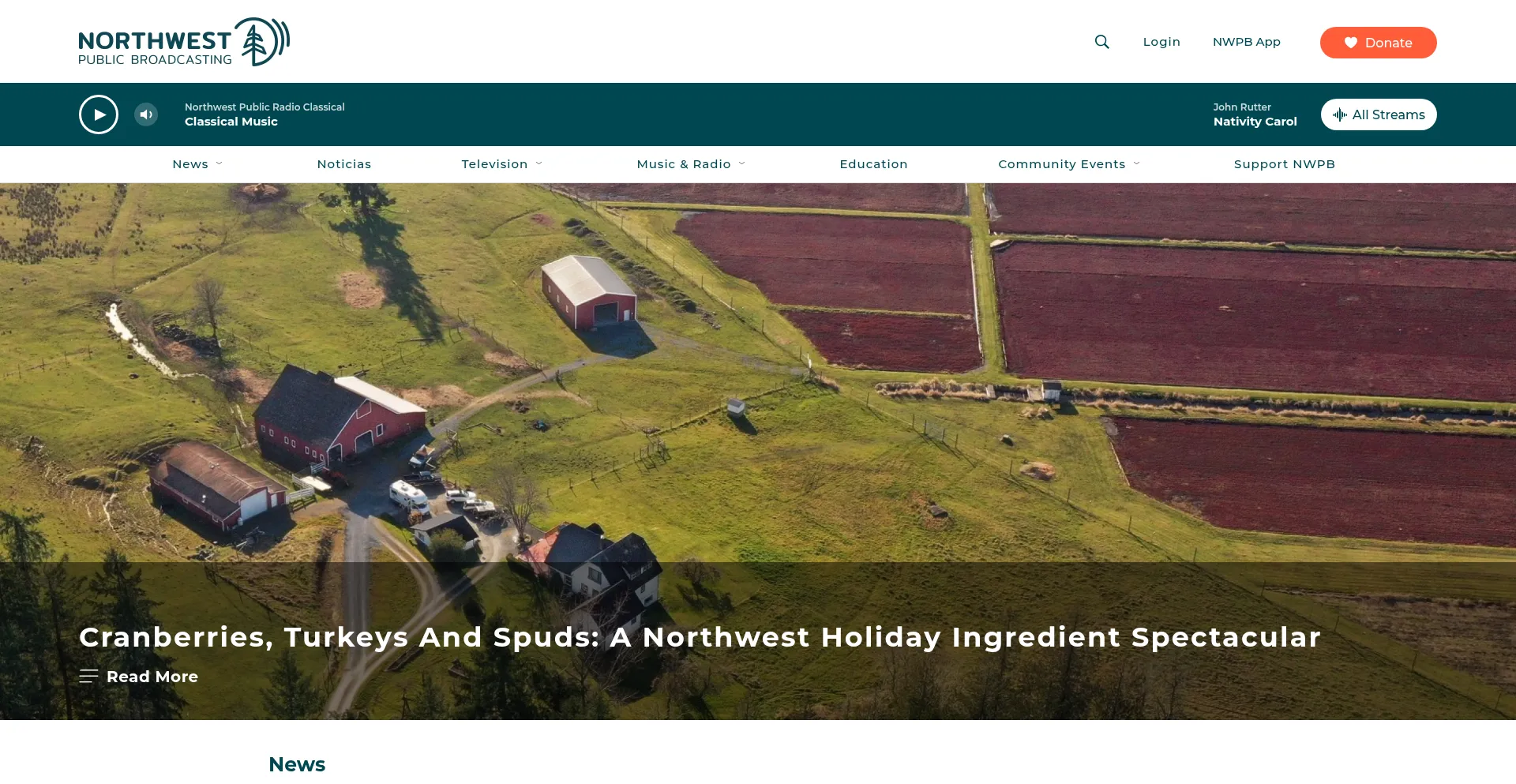Image resolution: width=1516 pixels, height=784 pixels.
Task: Expand the Community Events chevron
Action: point(1137,163)
